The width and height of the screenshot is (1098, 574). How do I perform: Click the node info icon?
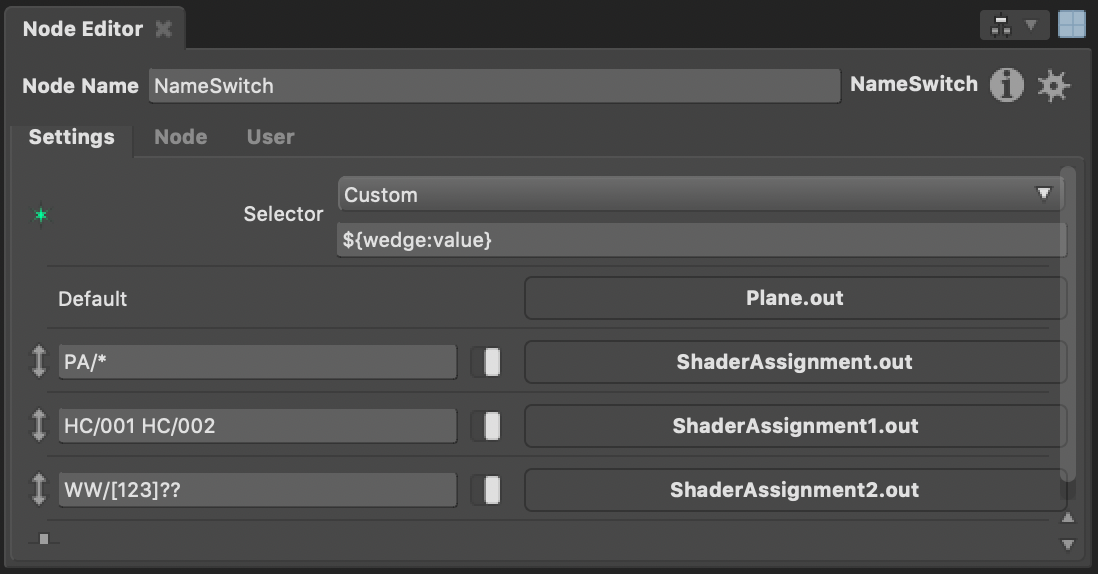1006,85
